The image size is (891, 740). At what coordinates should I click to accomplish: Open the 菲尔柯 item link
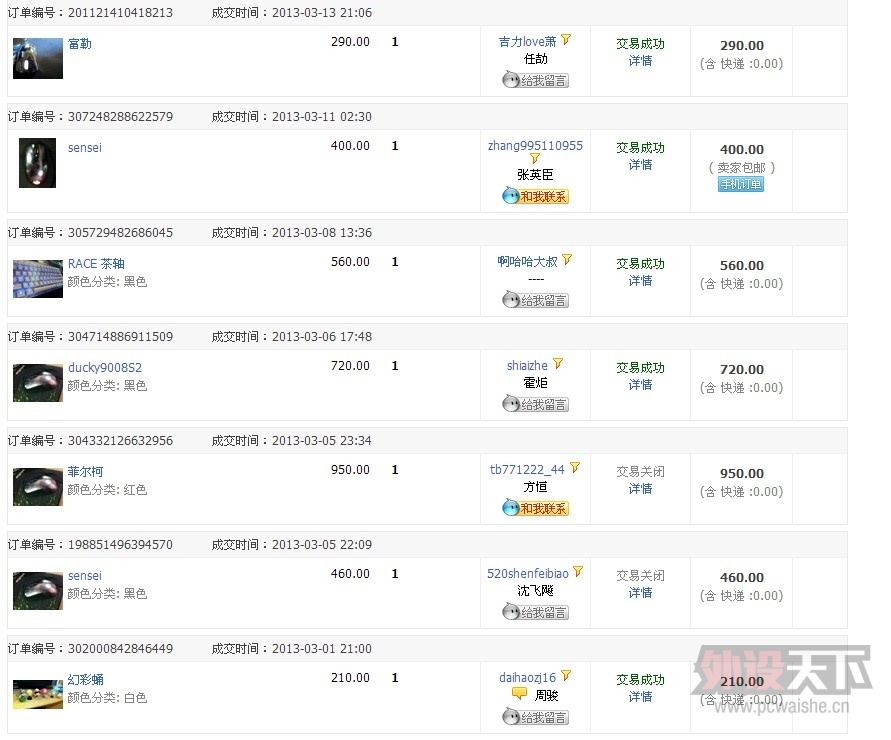[85, 472]
